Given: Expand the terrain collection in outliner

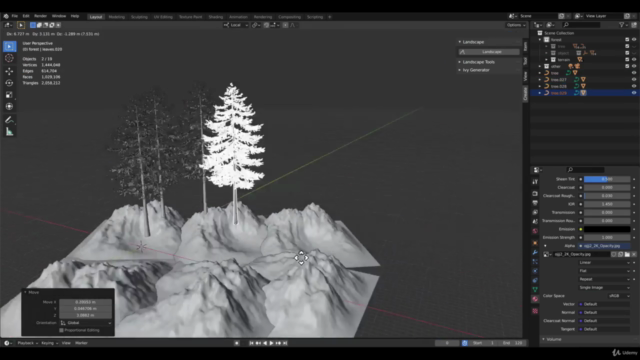Looking at the screenshot, I should click(547, 60).
